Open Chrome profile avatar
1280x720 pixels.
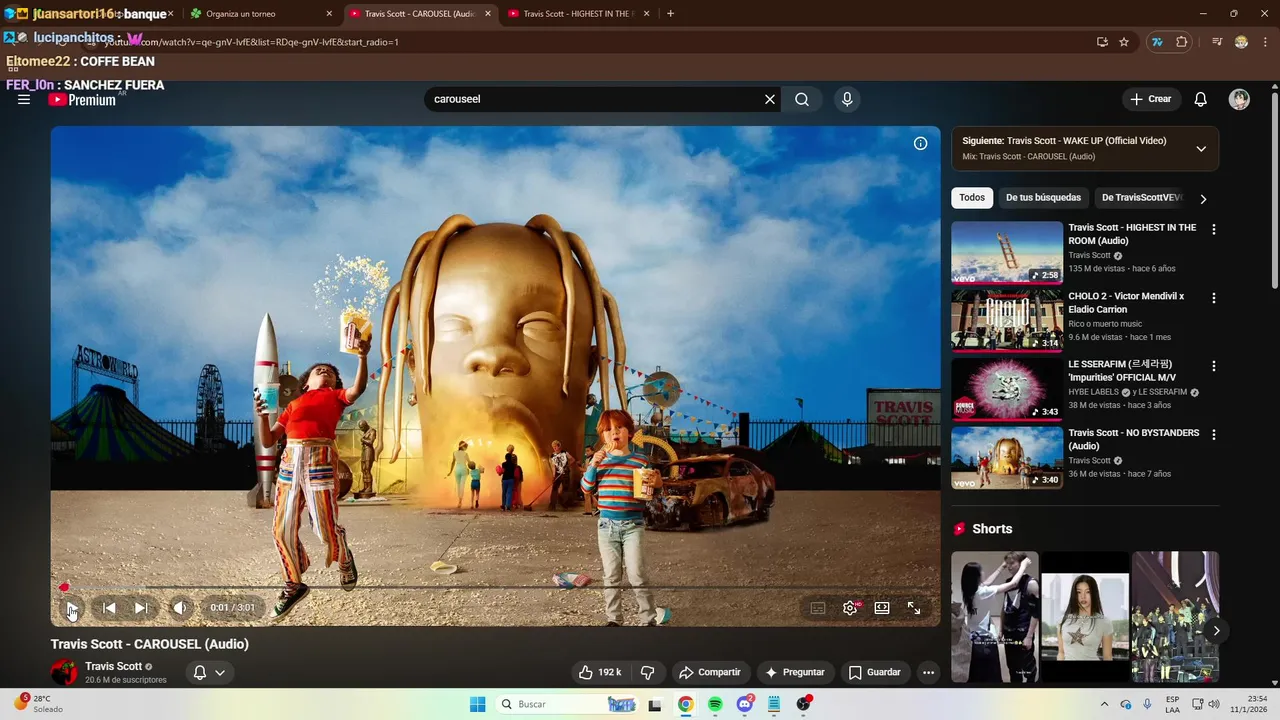1241,42
